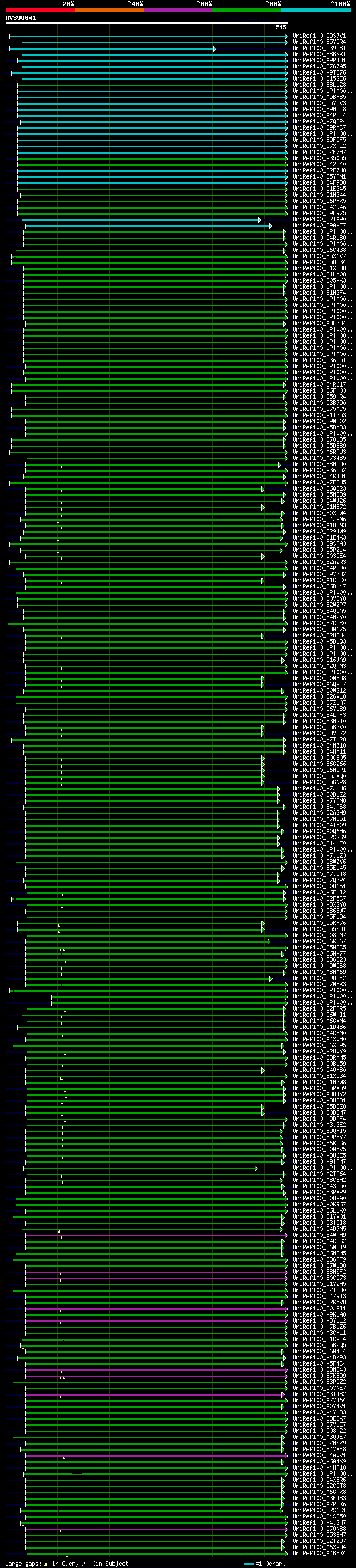Select UniRef100_B9FCF5 label

[319, 140]
